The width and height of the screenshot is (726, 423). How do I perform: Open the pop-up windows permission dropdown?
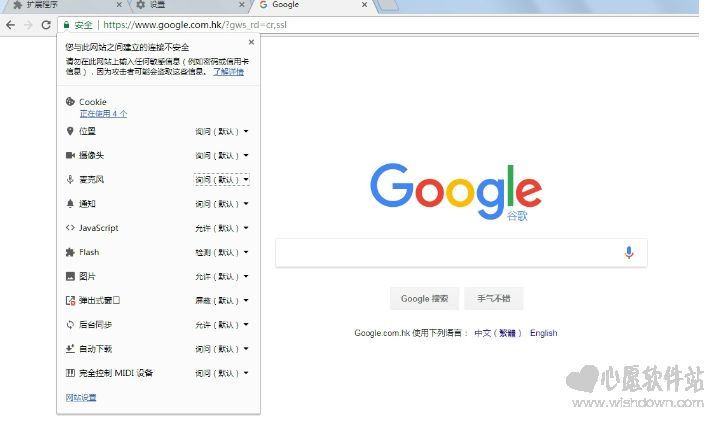click(x=221, y=300)
